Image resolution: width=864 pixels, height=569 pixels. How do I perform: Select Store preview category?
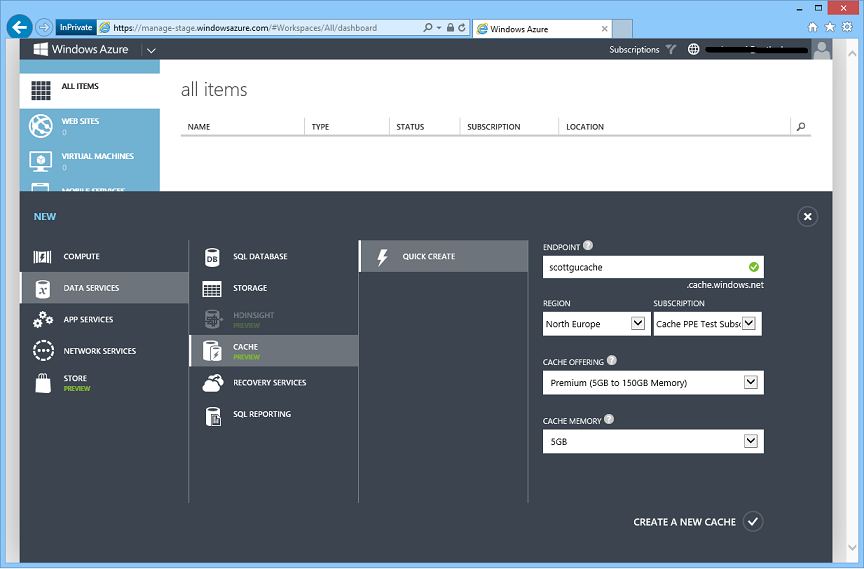click(x=104, y=383)
